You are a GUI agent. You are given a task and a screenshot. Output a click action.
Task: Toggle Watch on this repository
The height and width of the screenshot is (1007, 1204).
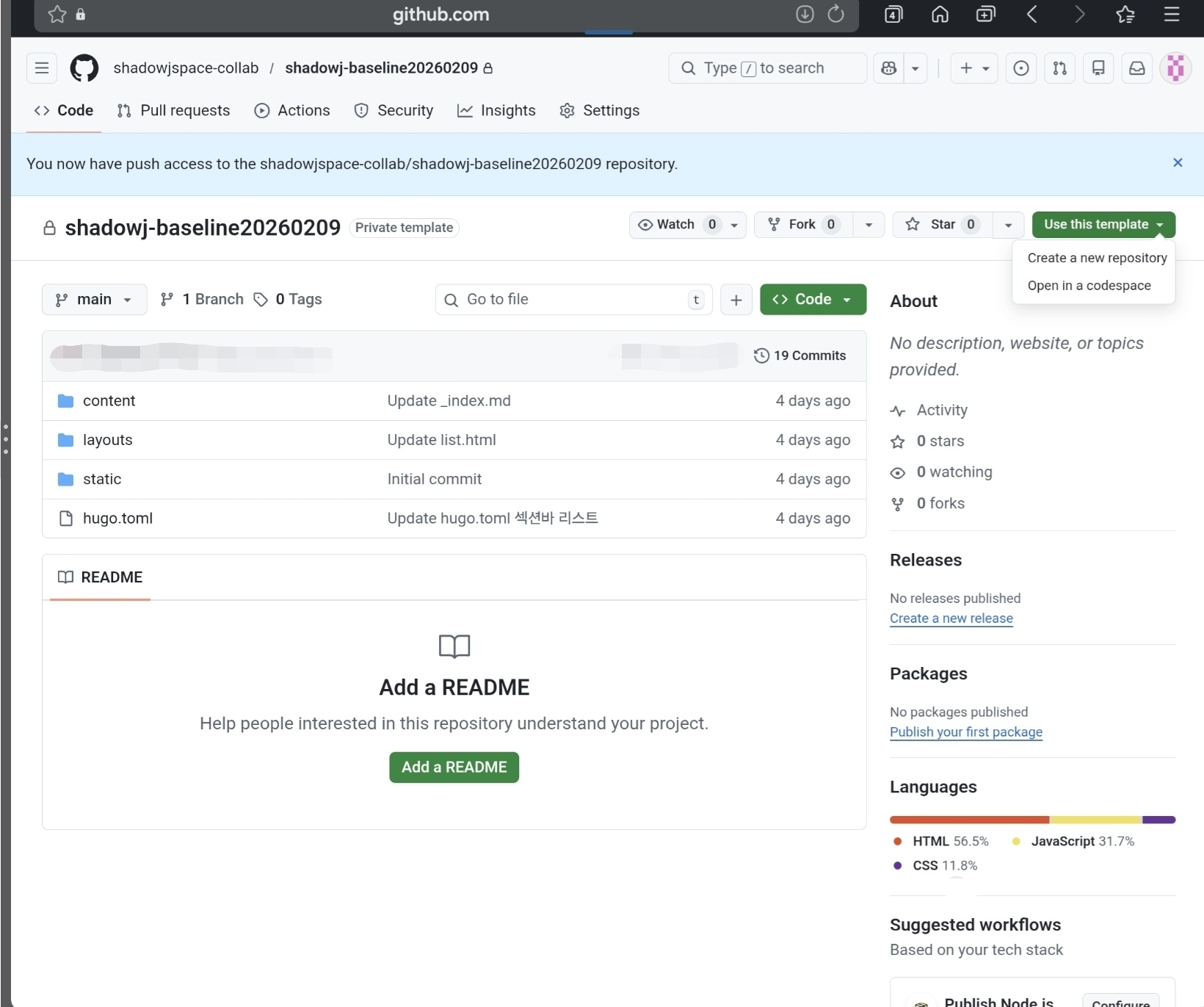[675, 225]
